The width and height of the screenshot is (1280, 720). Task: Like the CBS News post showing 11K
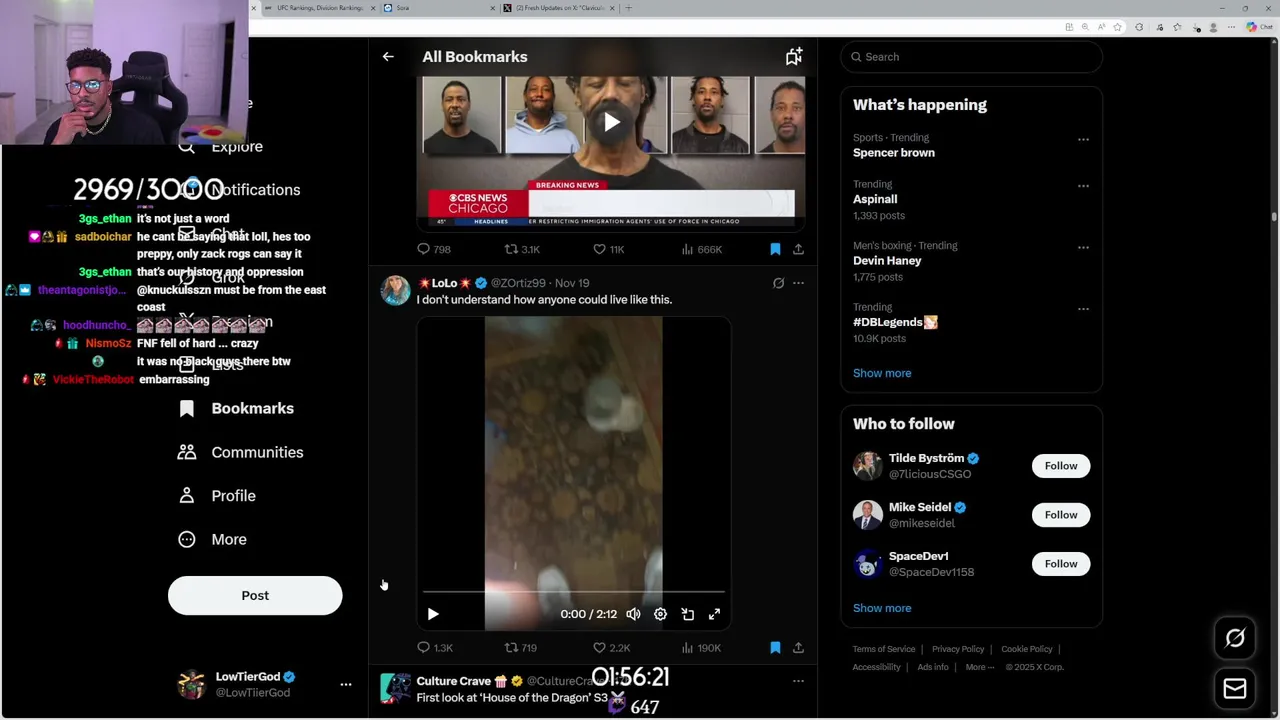pos(608,249)
